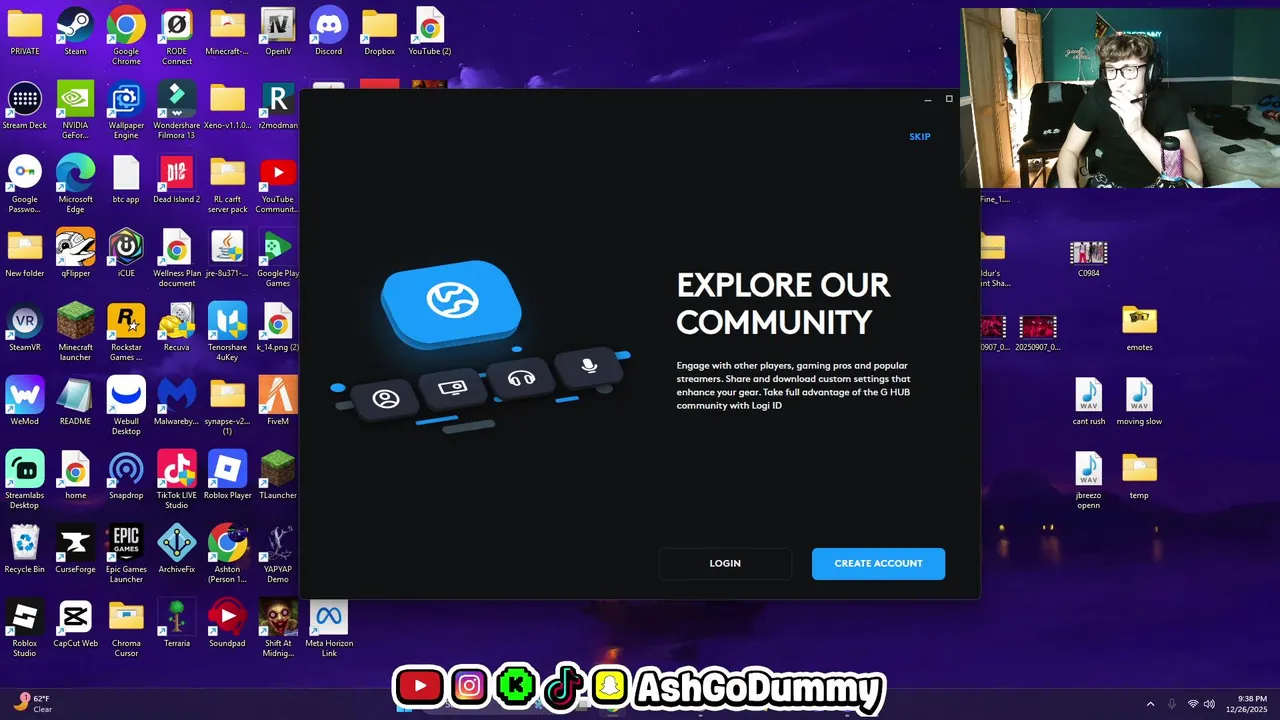The image size is (1280, 720).
Task: Select the emotes folder on desktop
Action: 1139,327
